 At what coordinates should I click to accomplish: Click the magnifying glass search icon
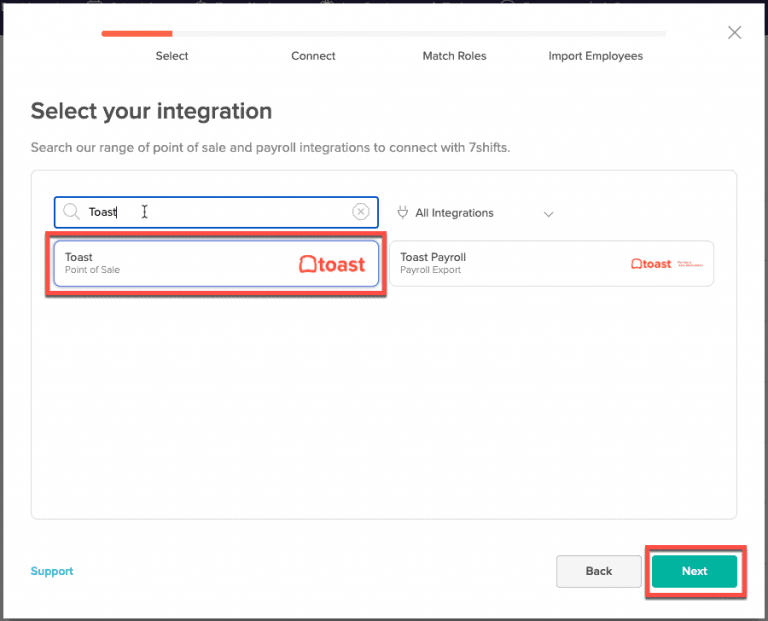[x=71, y=212]
